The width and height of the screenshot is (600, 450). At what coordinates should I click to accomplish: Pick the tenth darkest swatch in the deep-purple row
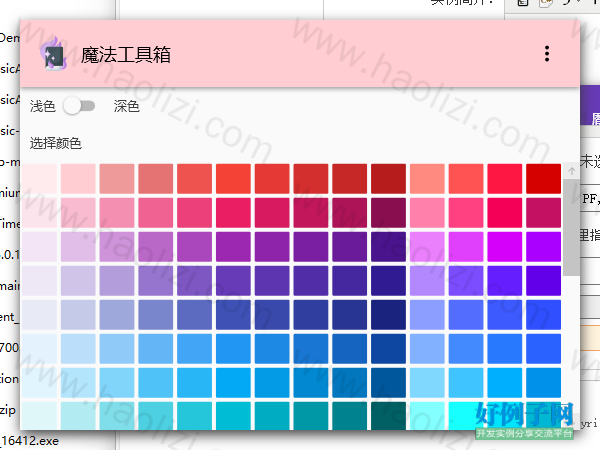(388, 281)
